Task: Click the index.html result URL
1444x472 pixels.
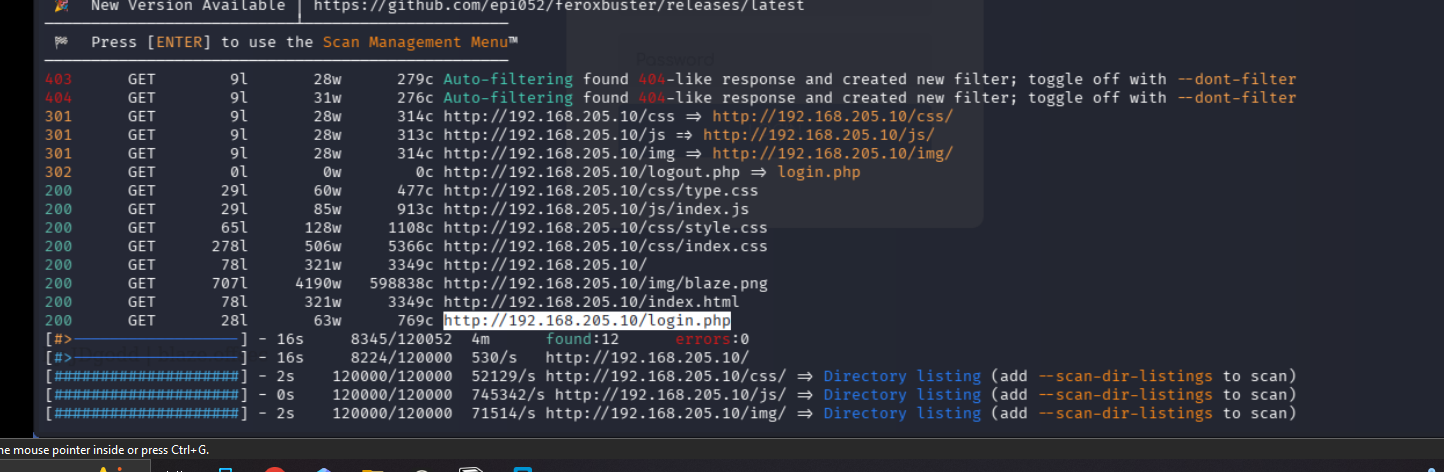Action: click(x=591, y=302)
